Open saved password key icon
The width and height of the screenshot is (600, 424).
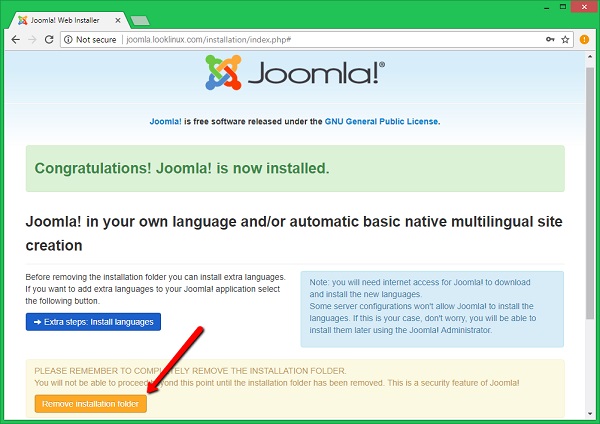(550, 39)
